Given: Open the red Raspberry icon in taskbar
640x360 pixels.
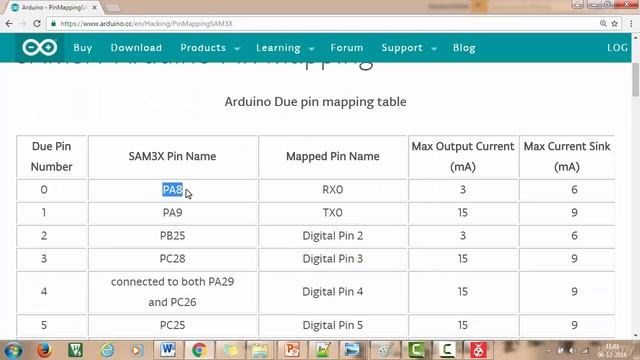Looking at the screenshot, I should [x=478, y=350].
